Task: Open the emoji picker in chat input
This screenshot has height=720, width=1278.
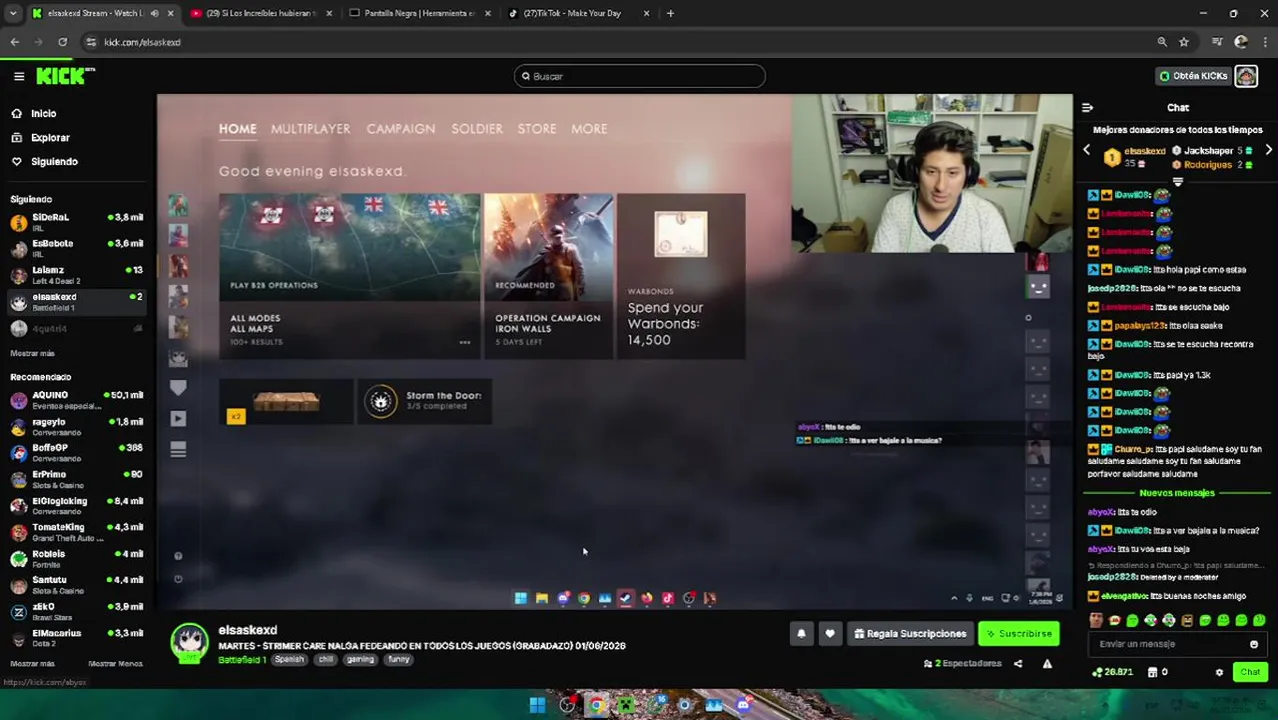Action: tap(1253, 644)
